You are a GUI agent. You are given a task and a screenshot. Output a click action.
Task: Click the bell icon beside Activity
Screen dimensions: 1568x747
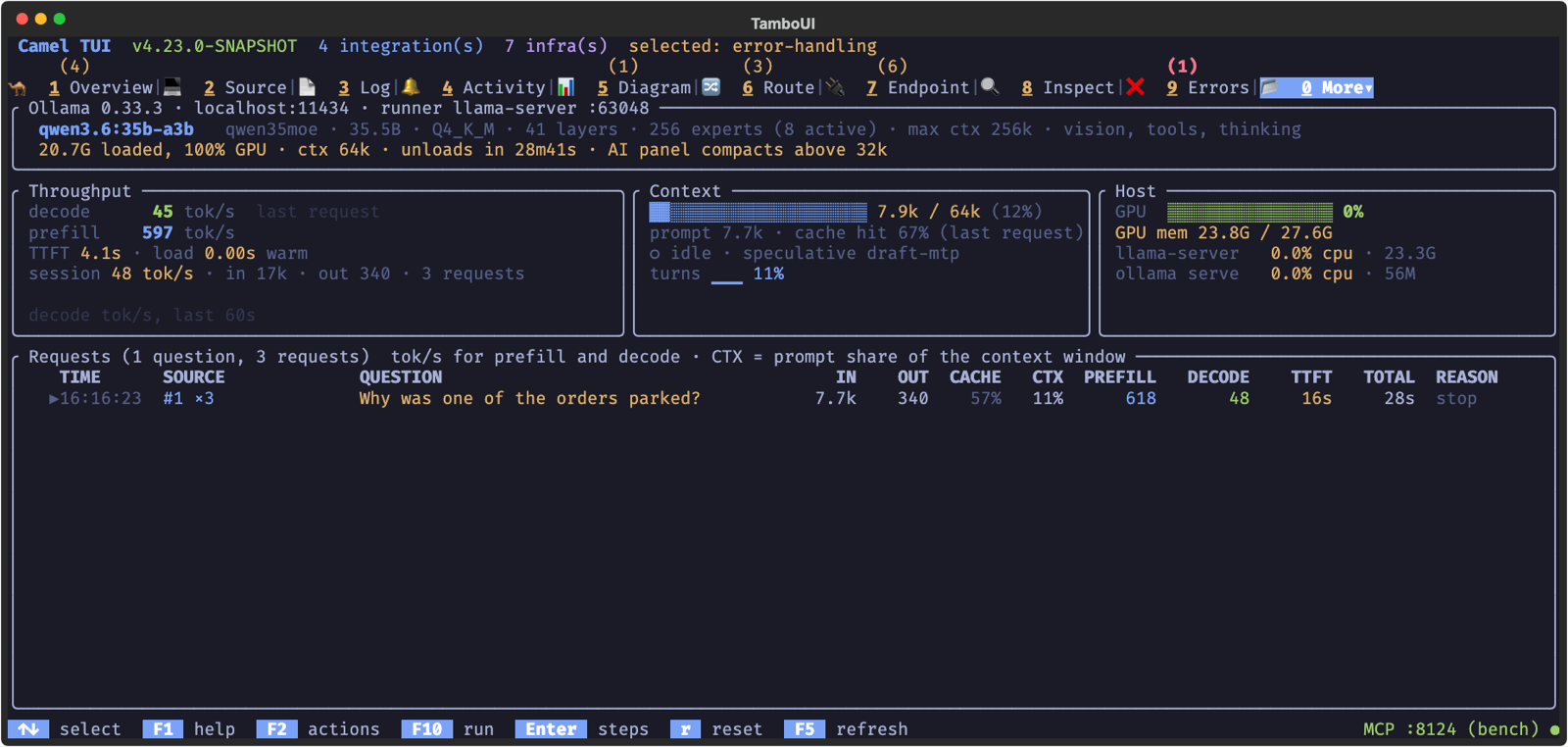(411, 87)
